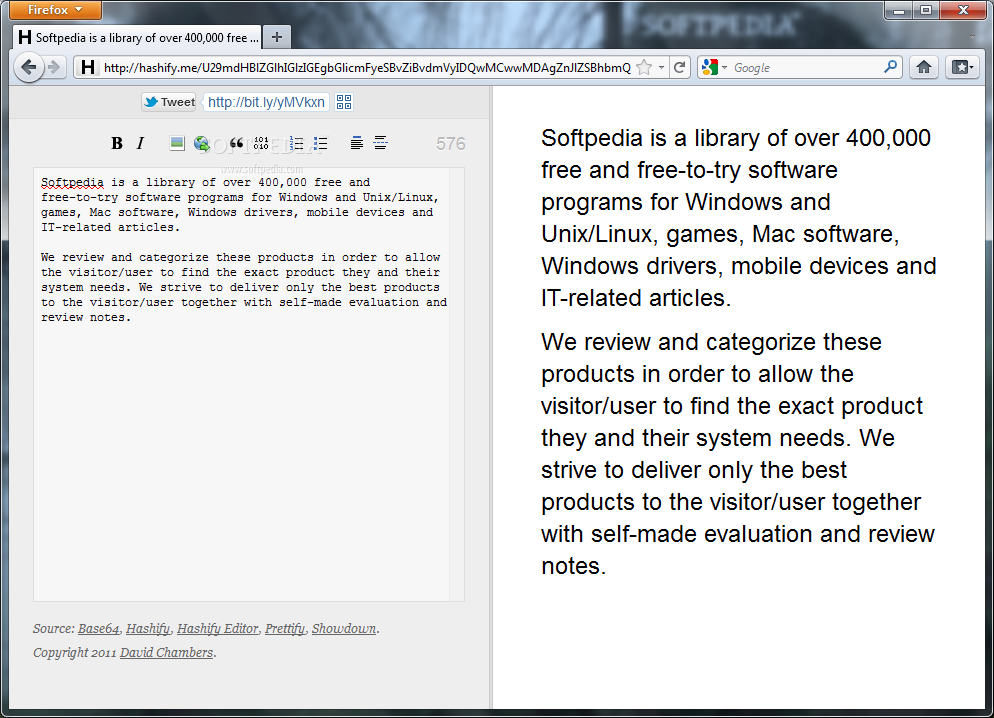Screen dimensions: 994x718
Task: Click the Tweet button
Action: pos(169,102)
